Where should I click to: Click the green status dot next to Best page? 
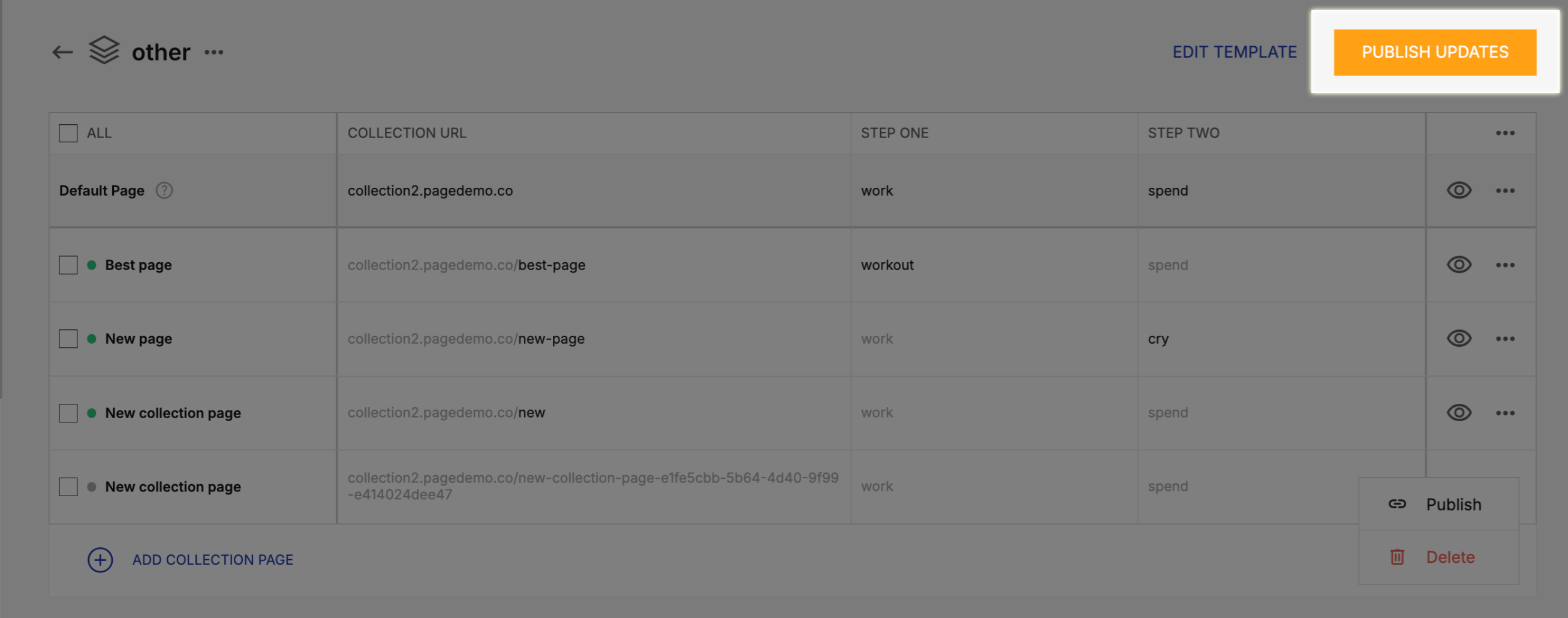(x=91, y=265)
